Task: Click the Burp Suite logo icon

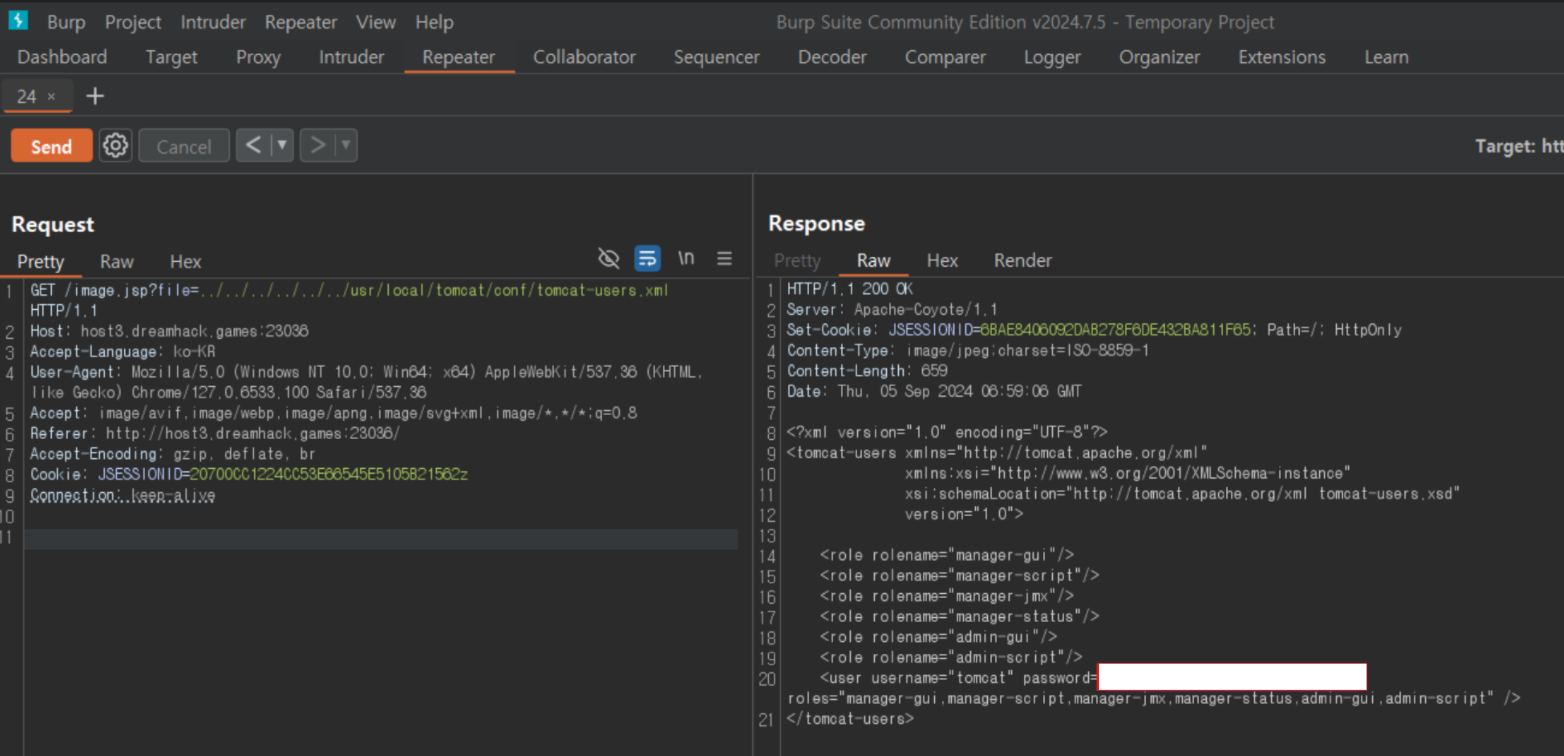Action: [x=18, y=20]
